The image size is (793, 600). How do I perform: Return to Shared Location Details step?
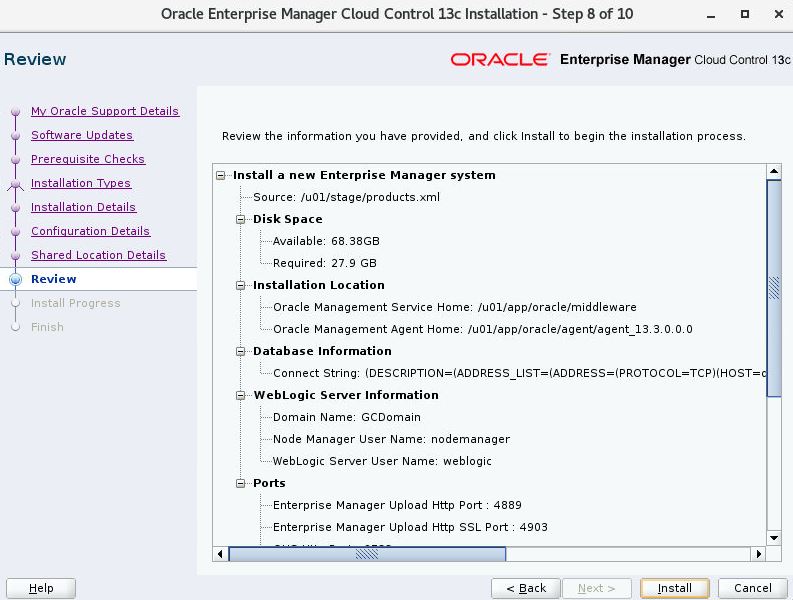98,255
